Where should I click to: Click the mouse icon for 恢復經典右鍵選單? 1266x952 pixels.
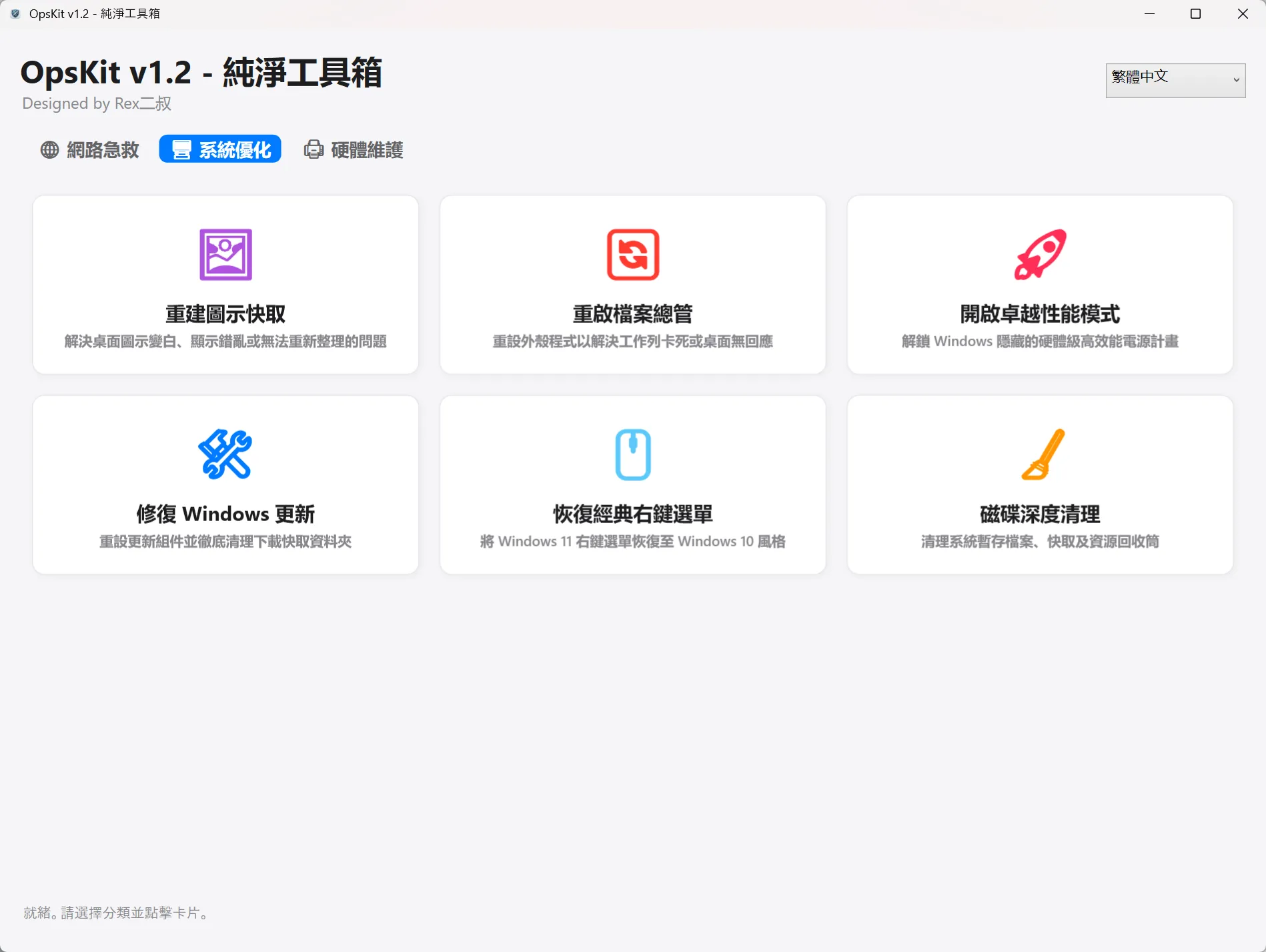pyautogui.click(x=632, y=454)
